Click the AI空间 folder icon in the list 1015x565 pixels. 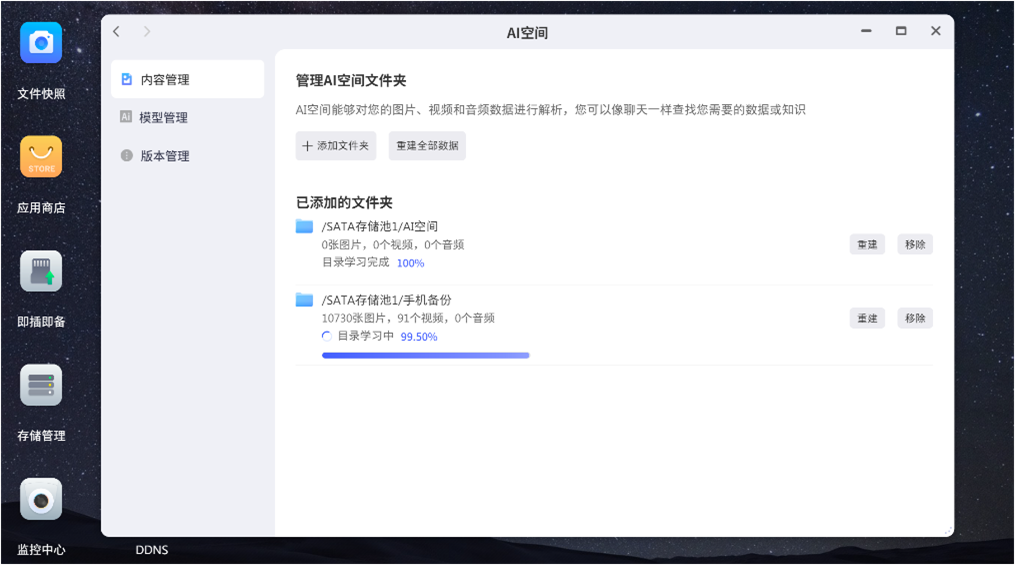point(304,226)
